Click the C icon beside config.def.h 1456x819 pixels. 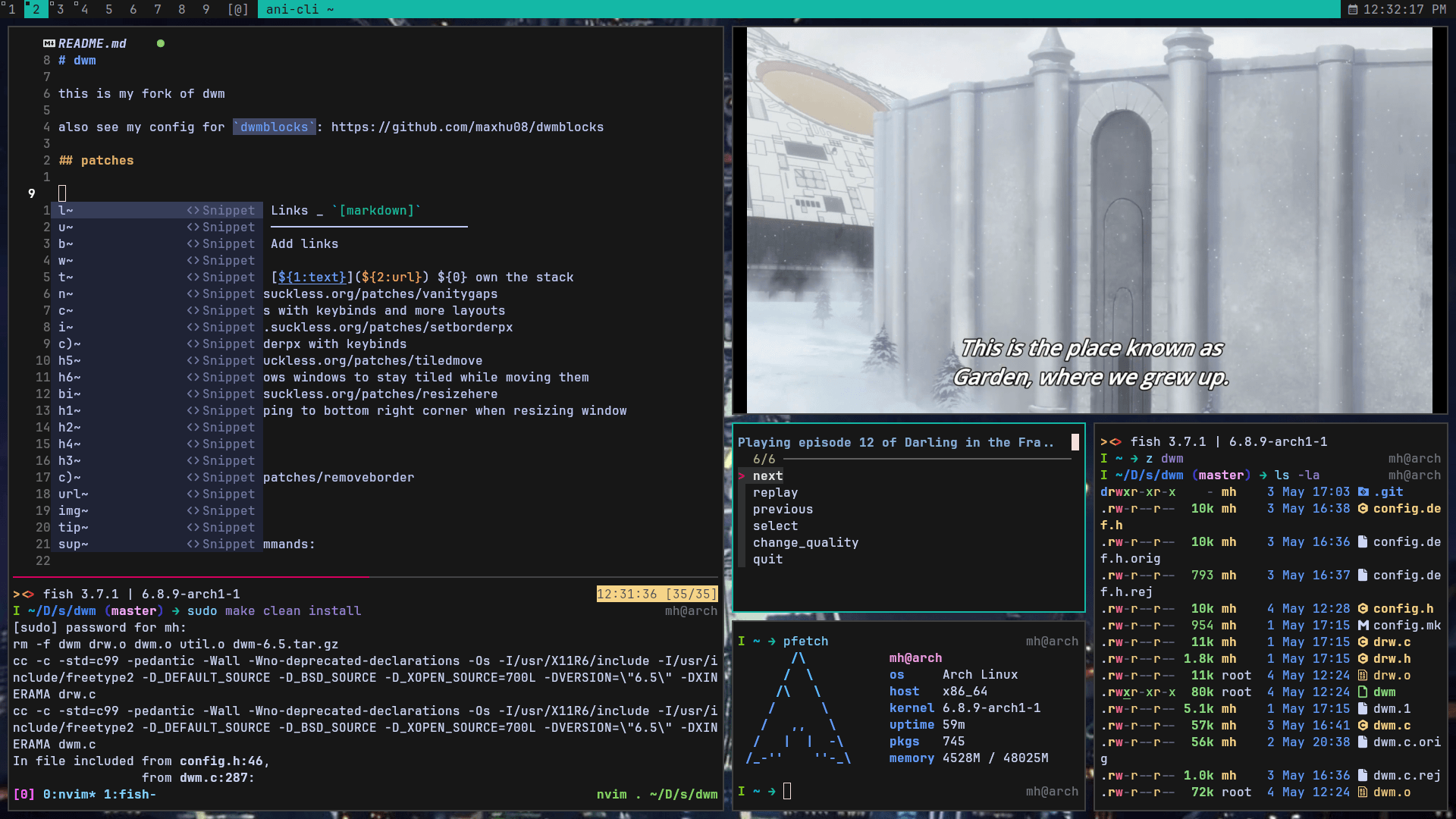pyautogui.click(x=1363, y=508)
